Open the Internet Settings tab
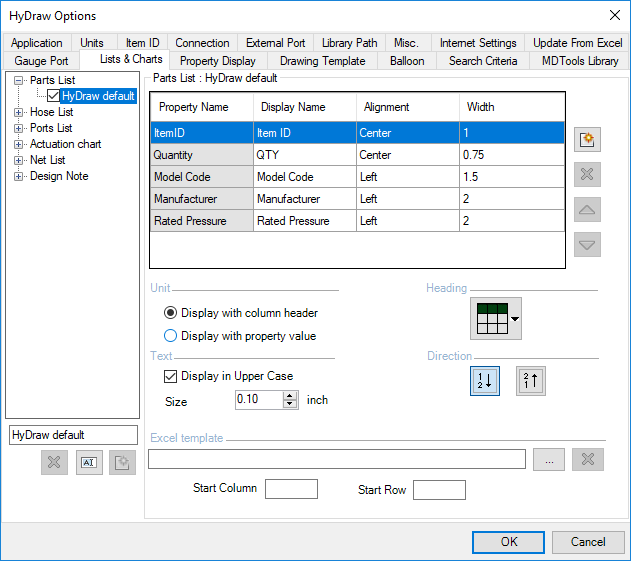The height and width of the screenshot is (561, 631). click(478, 43)
